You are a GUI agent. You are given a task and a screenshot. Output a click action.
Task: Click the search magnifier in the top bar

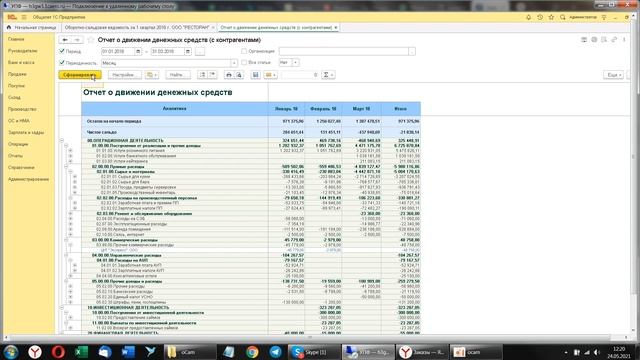[563, 17]
